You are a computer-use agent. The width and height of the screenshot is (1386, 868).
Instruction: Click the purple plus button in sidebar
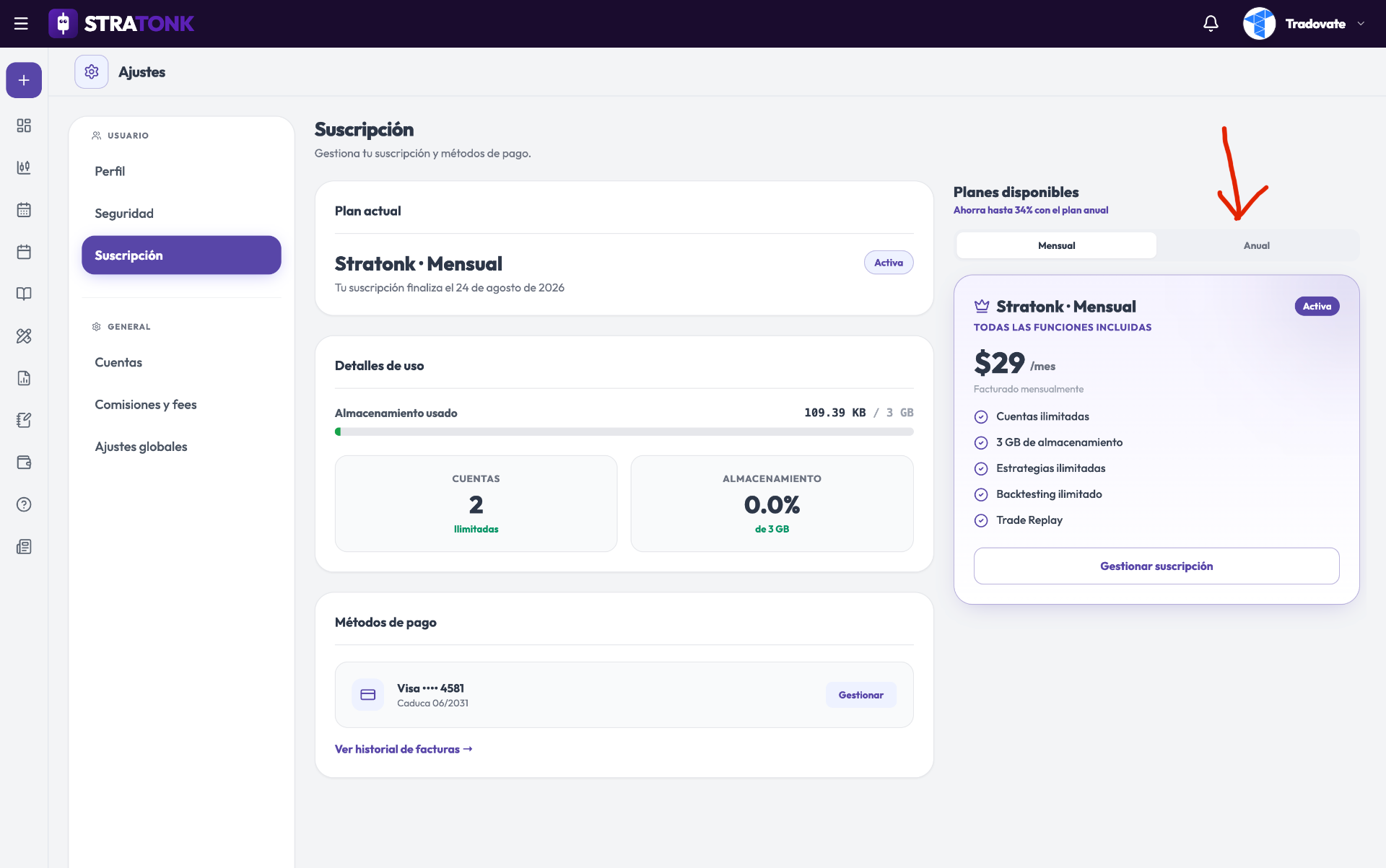click(x=24, y=80)
